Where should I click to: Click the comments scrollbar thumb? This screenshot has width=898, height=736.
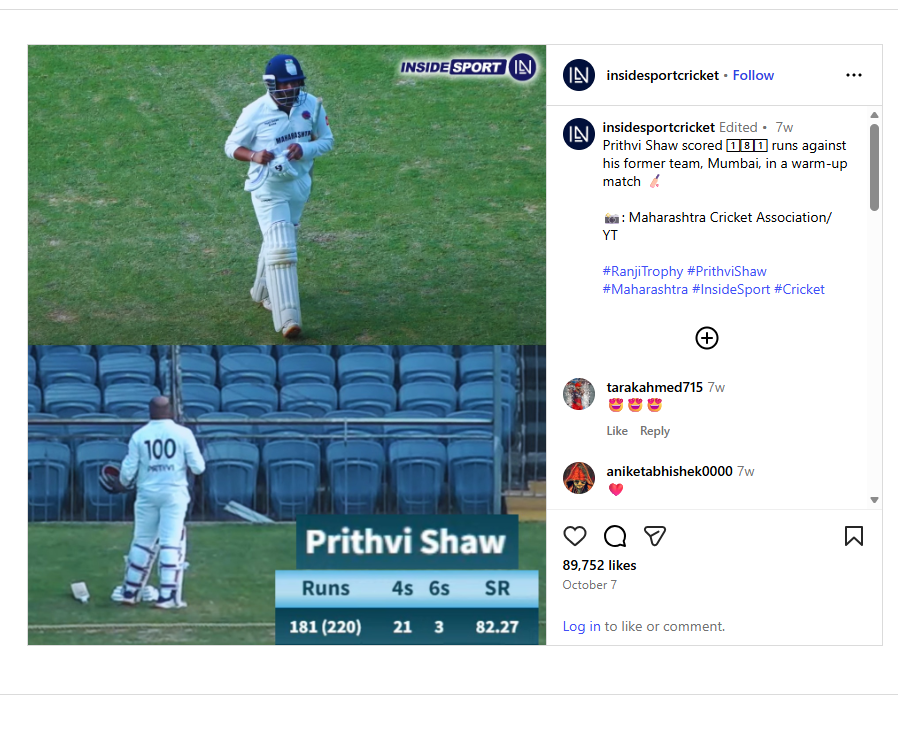(x=874, y=167)
